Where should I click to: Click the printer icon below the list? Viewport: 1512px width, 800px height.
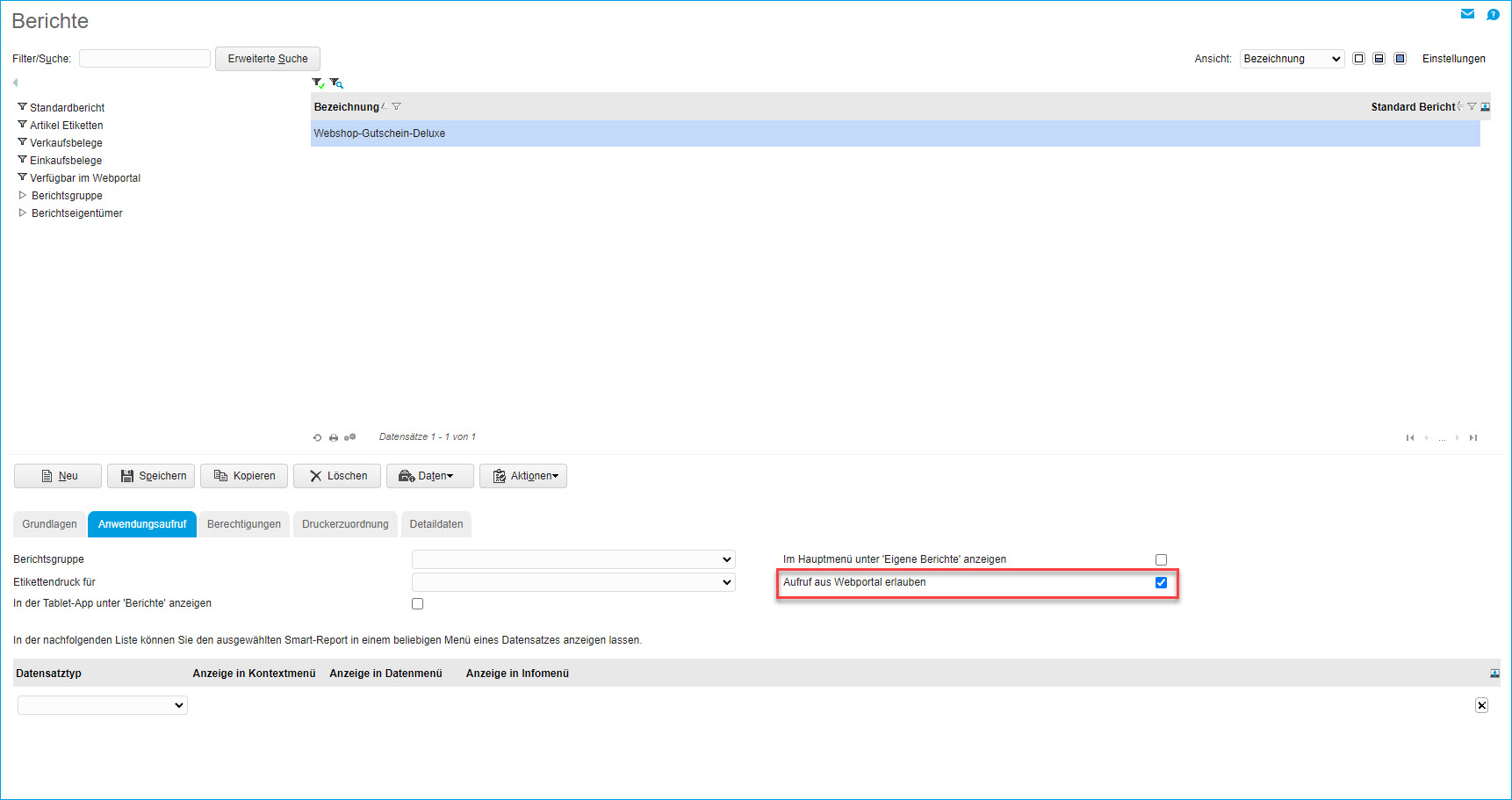coord(334,437)
